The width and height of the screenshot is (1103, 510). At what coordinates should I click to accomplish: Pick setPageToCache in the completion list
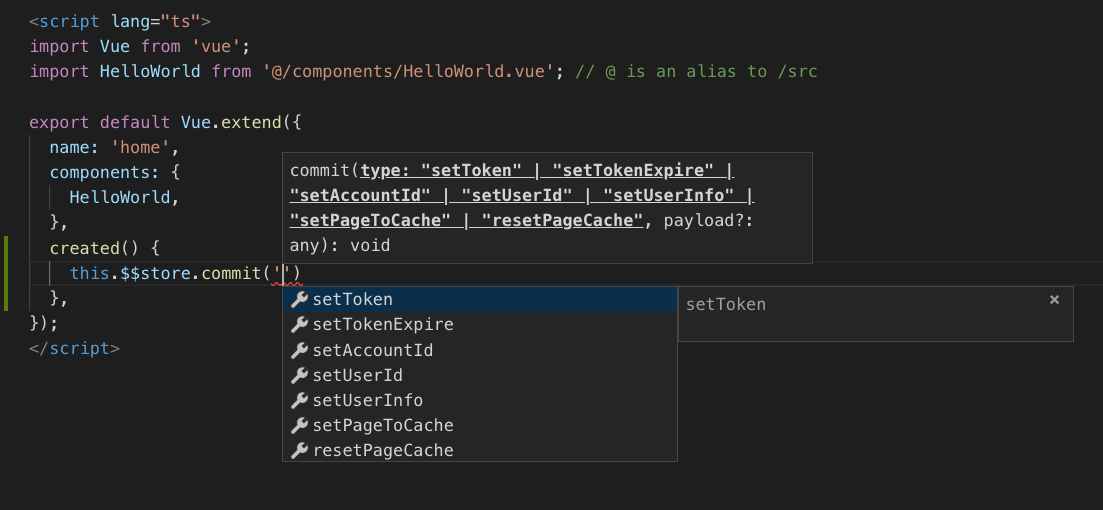point(383,425)
